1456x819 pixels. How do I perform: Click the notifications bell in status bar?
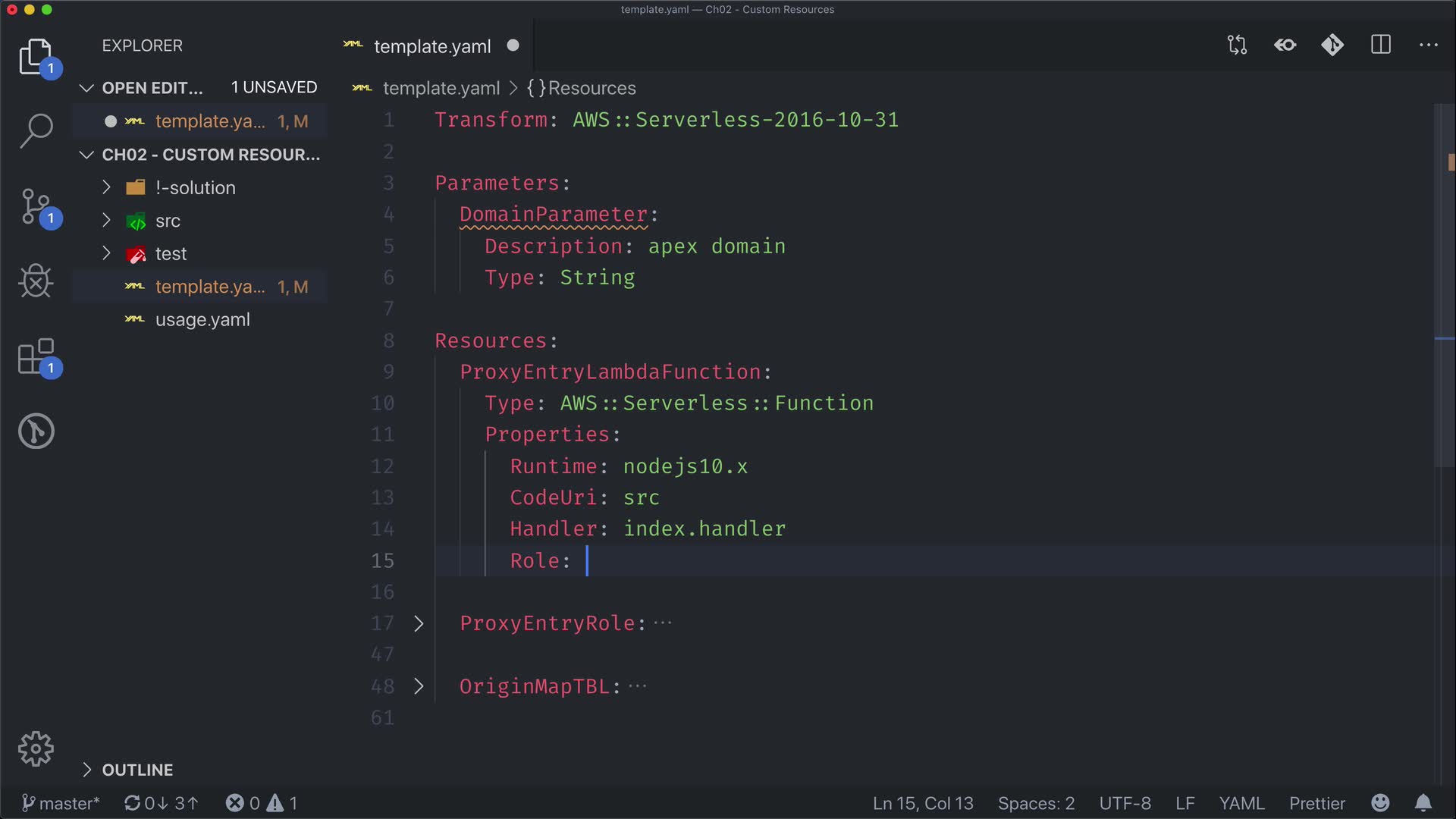[1423, 803]
